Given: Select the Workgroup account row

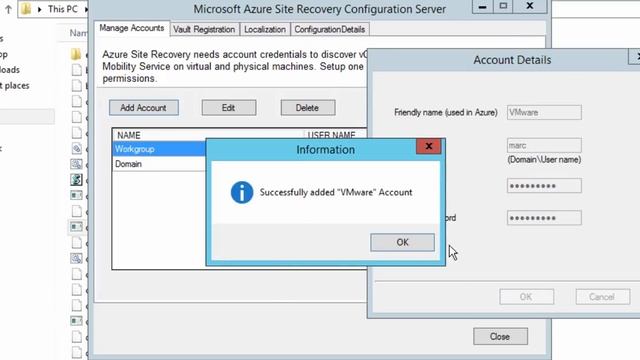Looking at the screenshot, I should [x=159, y=149].
